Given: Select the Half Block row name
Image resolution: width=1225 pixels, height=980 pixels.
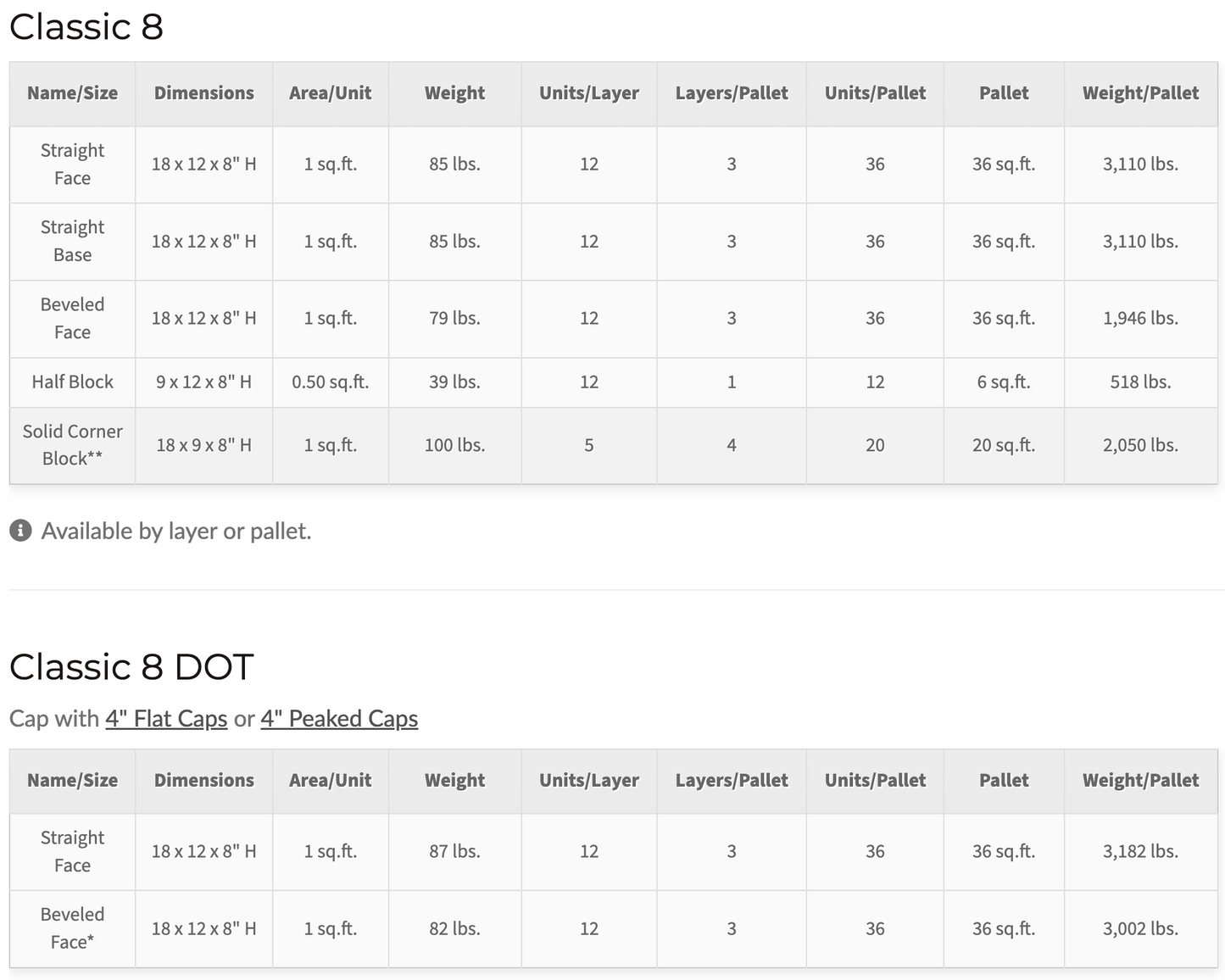Looking at the screenshot, I should click(72, 382).
